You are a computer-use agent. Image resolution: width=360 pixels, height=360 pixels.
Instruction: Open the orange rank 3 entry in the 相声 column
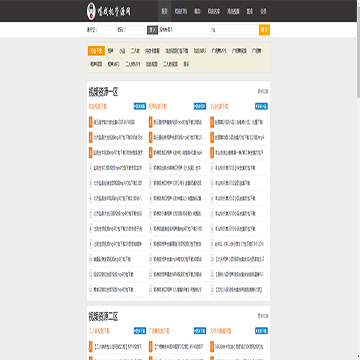(x=177, y=153)
